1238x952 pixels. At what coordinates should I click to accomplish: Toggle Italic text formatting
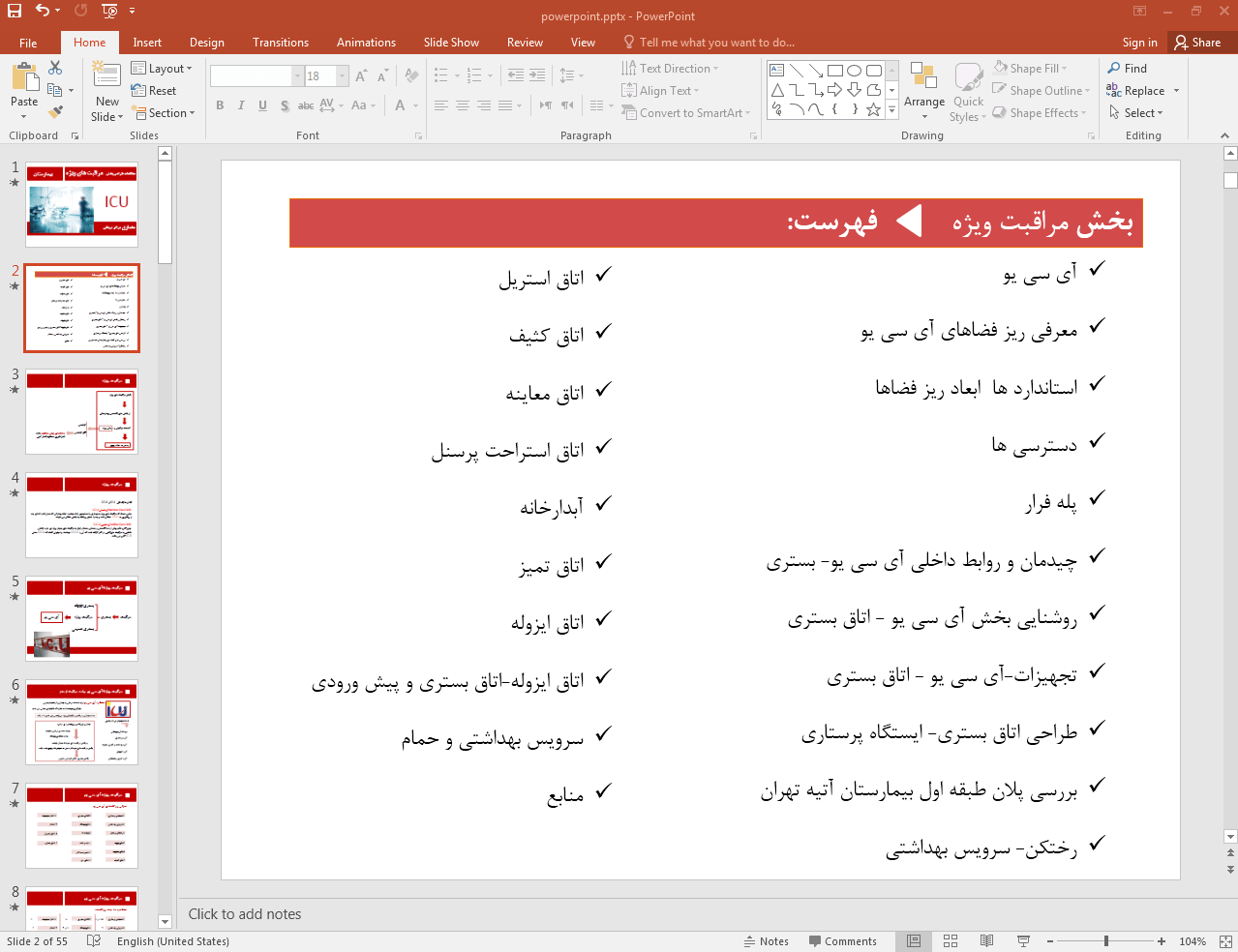[x=242, y=105]
